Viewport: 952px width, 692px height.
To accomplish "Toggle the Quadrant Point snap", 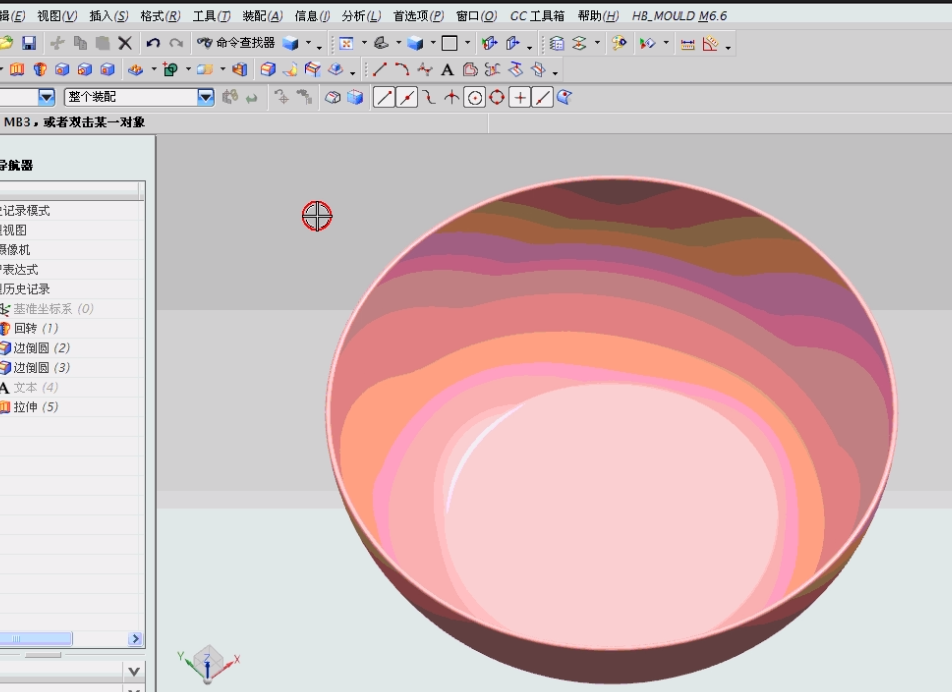I will coord(497,97).
